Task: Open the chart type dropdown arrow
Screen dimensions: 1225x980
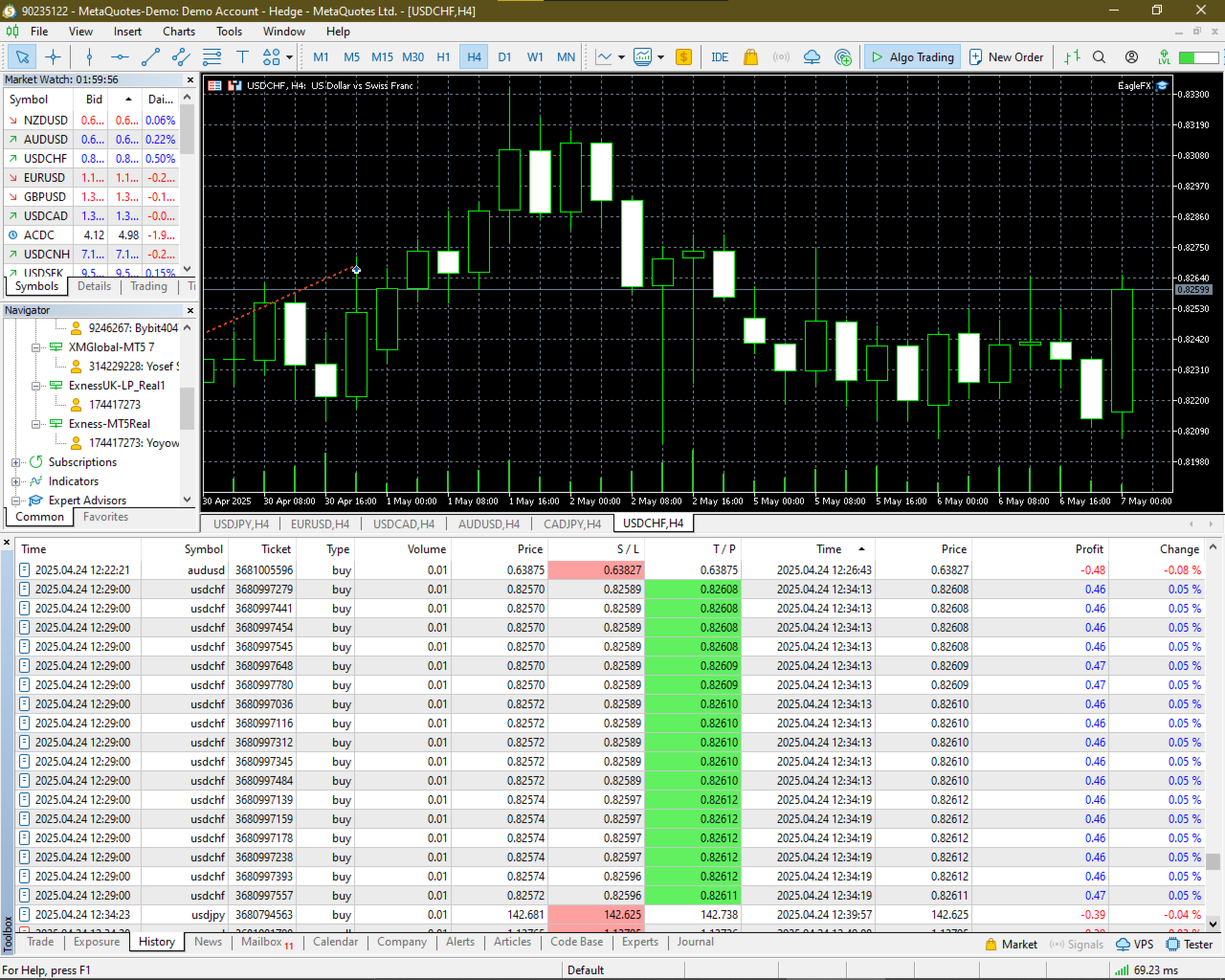Action: pyautogui.click(x=622, y=56)
